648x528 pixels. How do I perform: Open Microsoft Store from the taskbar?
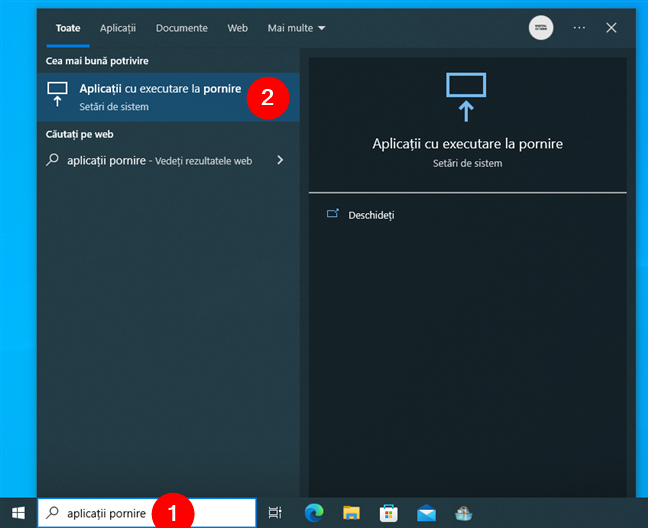click(x=388, y=513)
